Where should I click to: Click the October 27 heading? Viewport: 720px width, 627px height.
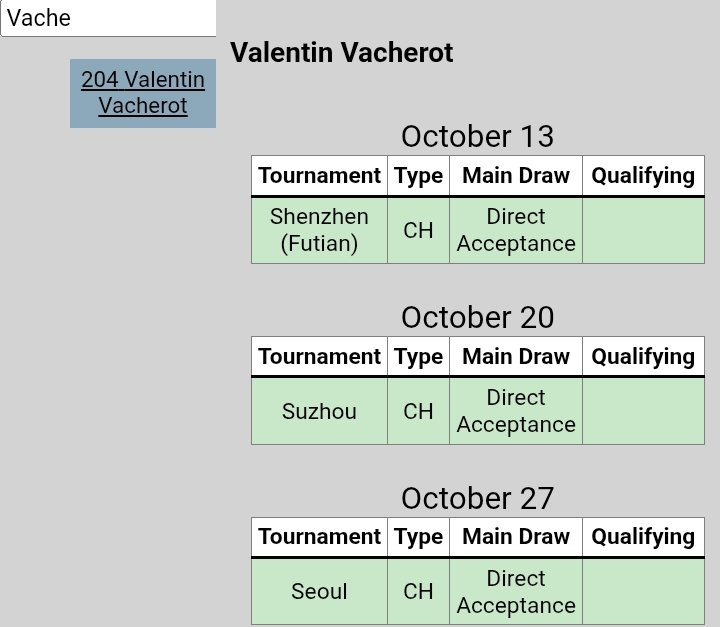pos(478,498)
